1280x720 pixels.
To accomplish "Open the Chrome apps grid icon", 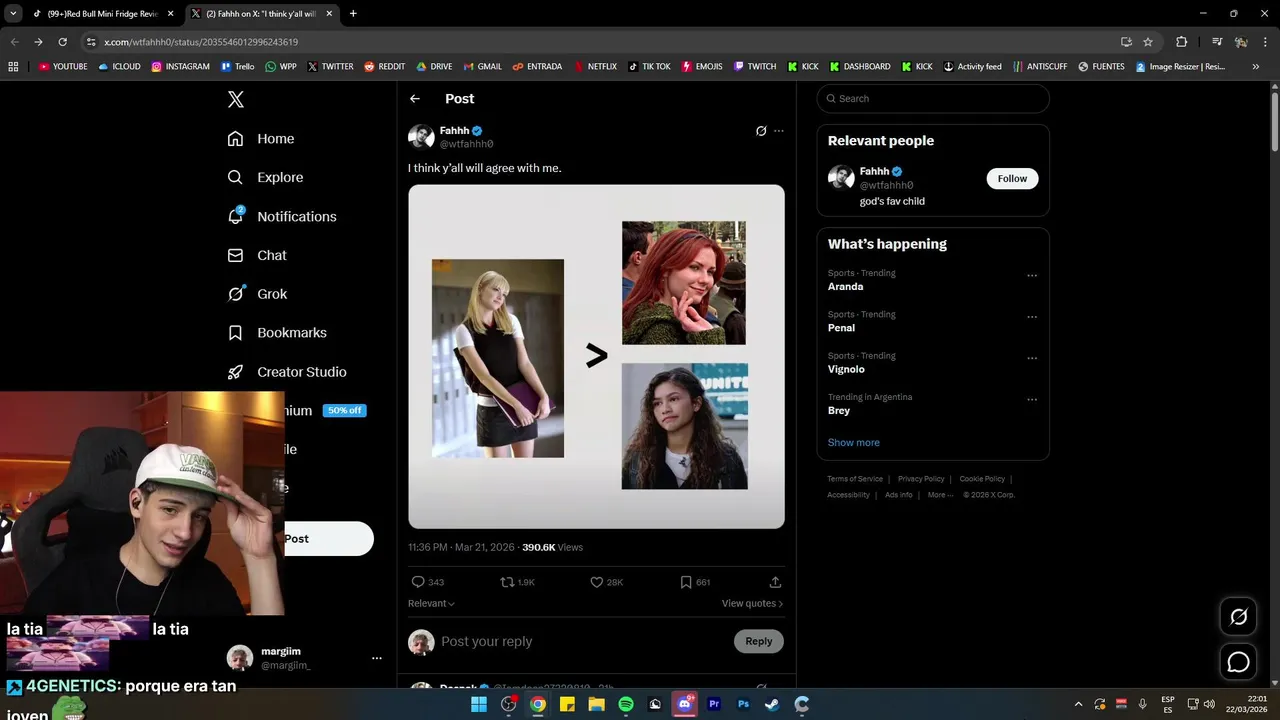I will (13, 67).
